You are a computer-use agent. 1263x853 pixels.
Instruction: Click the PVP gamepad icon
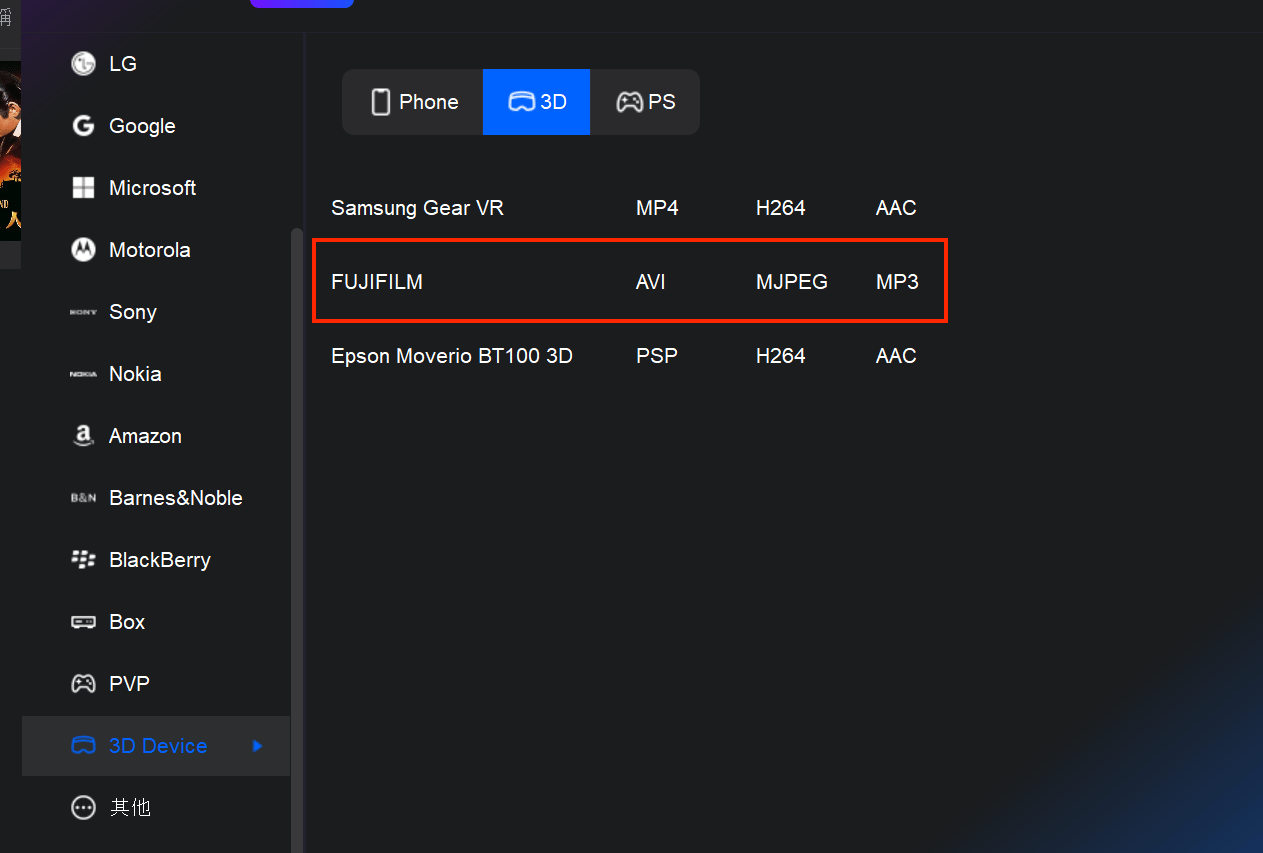tap(83, 684)
